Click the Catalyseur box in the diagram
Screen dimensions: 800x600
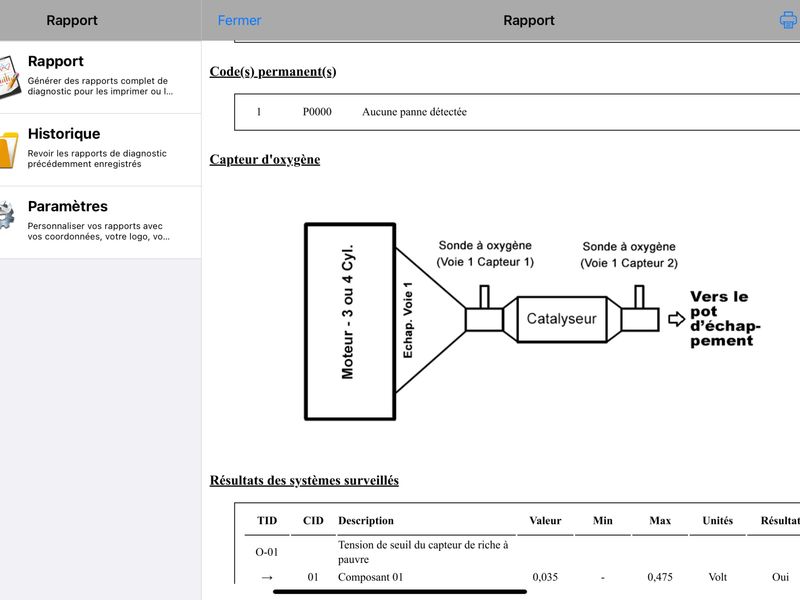tap(562, 319)
